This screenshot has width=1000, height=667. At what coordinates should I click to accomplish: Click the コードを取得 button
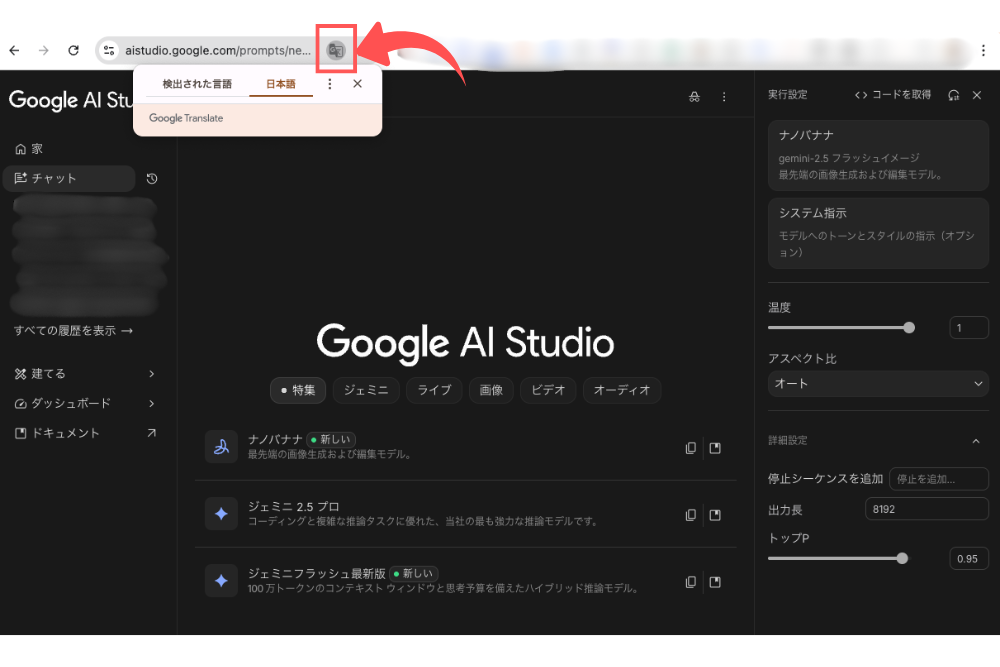pos(893,95)
